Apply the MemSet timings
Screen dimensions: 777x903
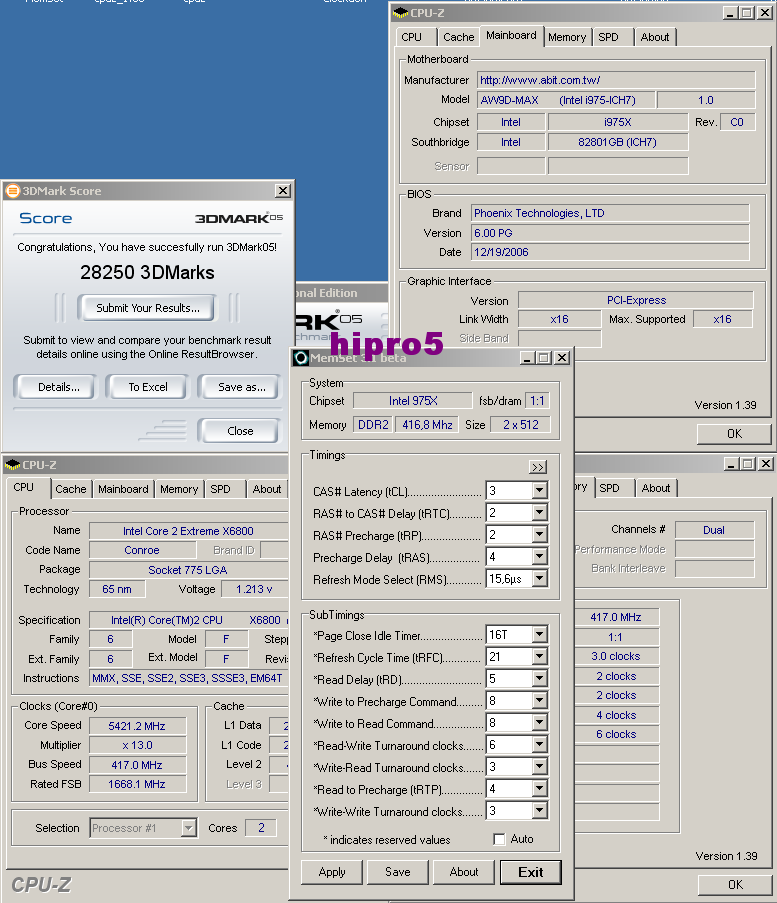point(332,872)
